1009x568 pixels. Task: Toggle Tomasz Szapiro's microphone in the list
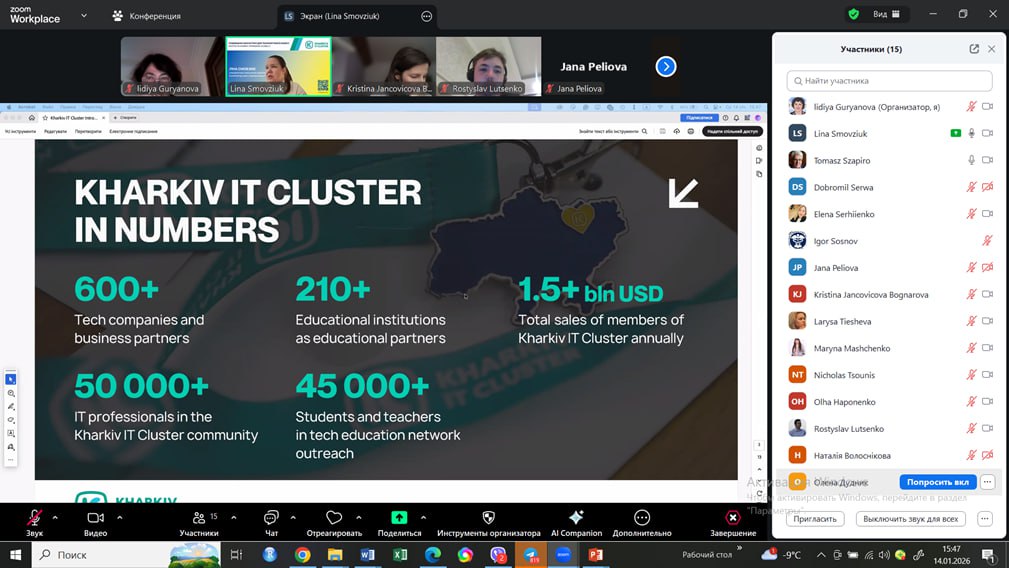tap(970, 160)
